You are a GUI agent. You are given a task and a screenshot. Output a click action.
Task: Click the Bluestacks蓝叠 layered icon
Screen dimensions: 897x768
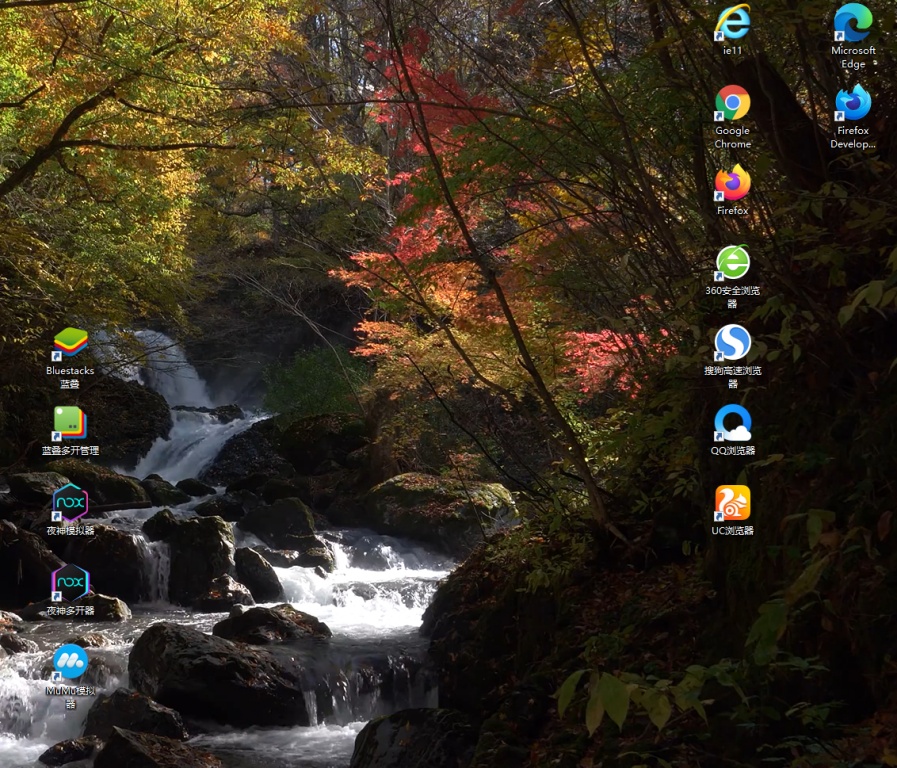[x=70, y=343]
